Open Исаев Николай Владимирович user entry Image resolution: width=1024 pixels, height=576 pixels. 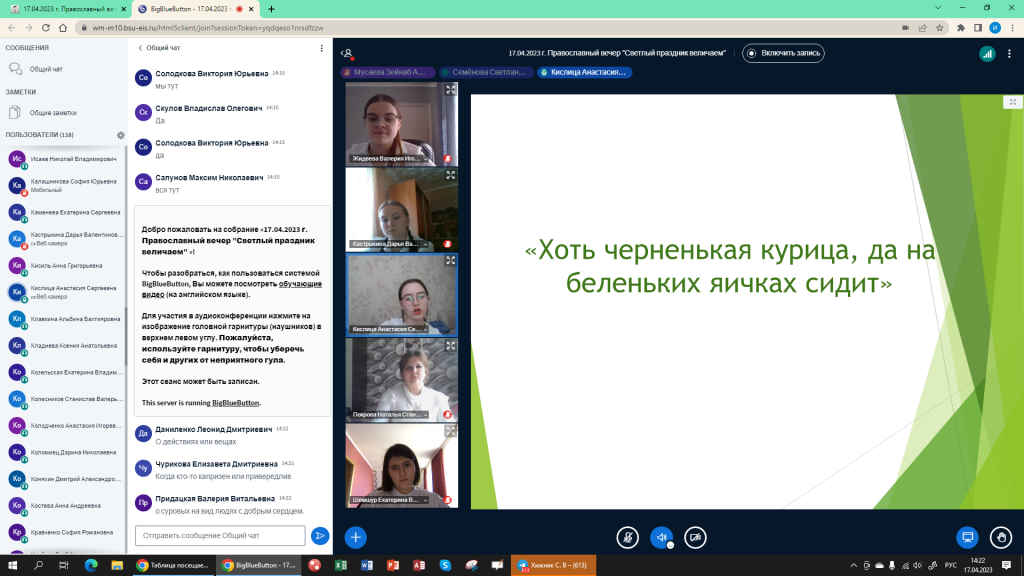65,159
